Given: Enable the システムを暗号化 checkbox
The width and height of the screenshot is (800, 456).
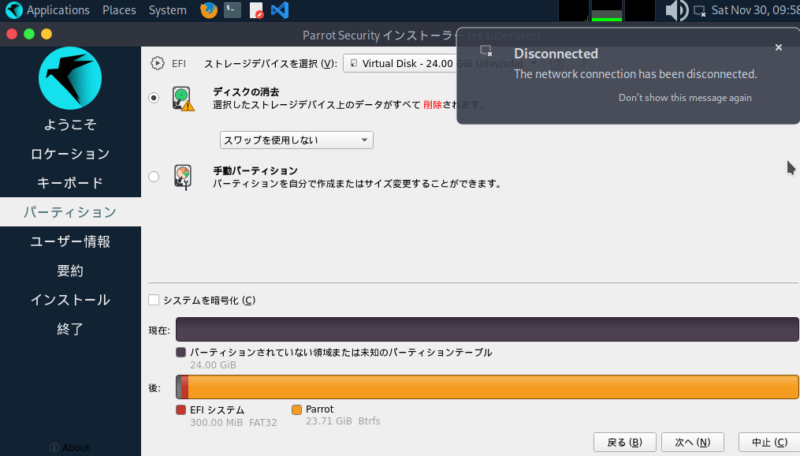Looking at the screenshot, I should point(154,300).
